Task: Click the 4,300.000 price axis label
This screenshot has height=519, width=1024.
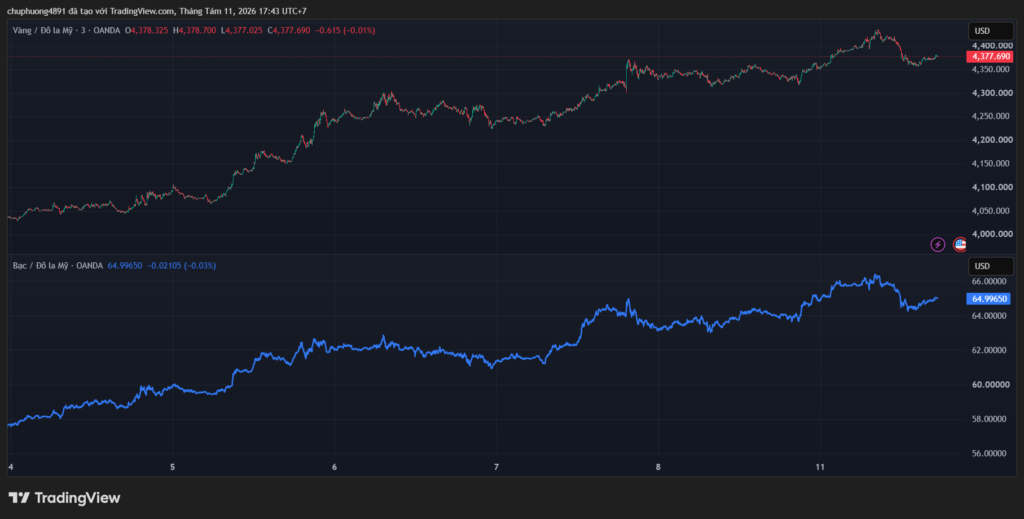Action: point(992,93)
